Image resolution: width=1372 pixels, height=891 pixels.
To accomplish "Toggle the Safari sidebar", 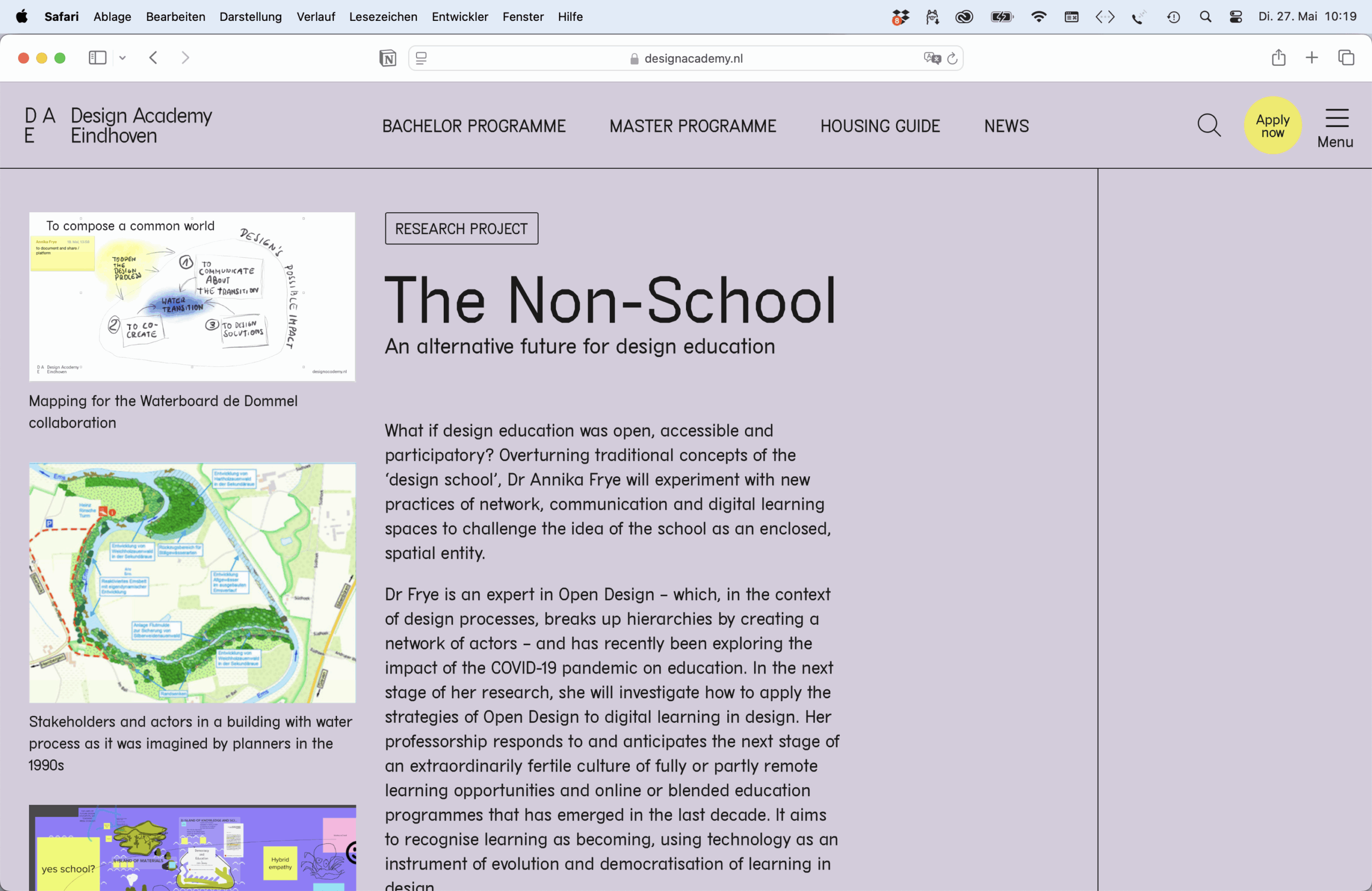I will [x=98, y=58].
